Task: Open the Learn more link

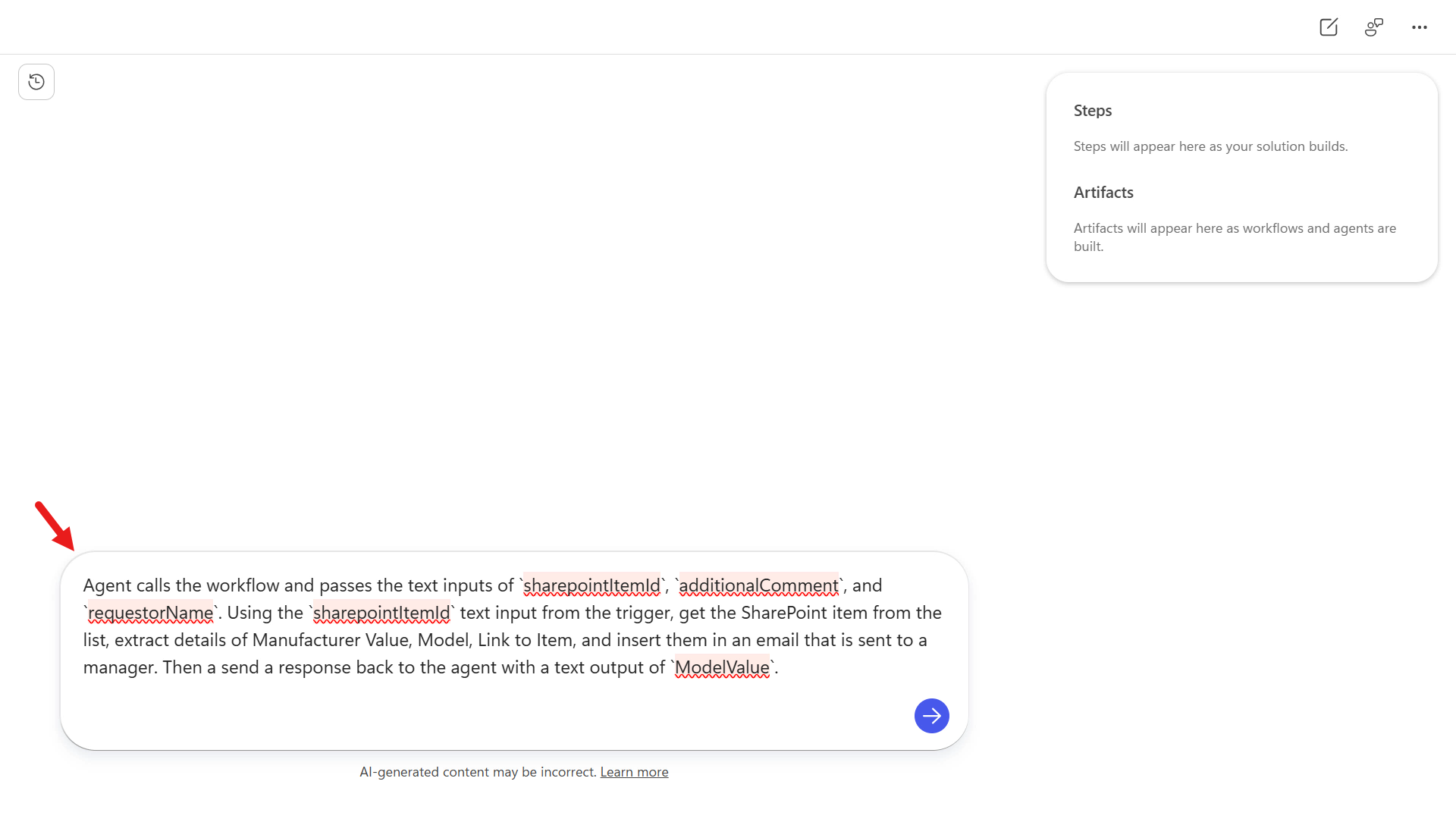Action: coord(634,772)
